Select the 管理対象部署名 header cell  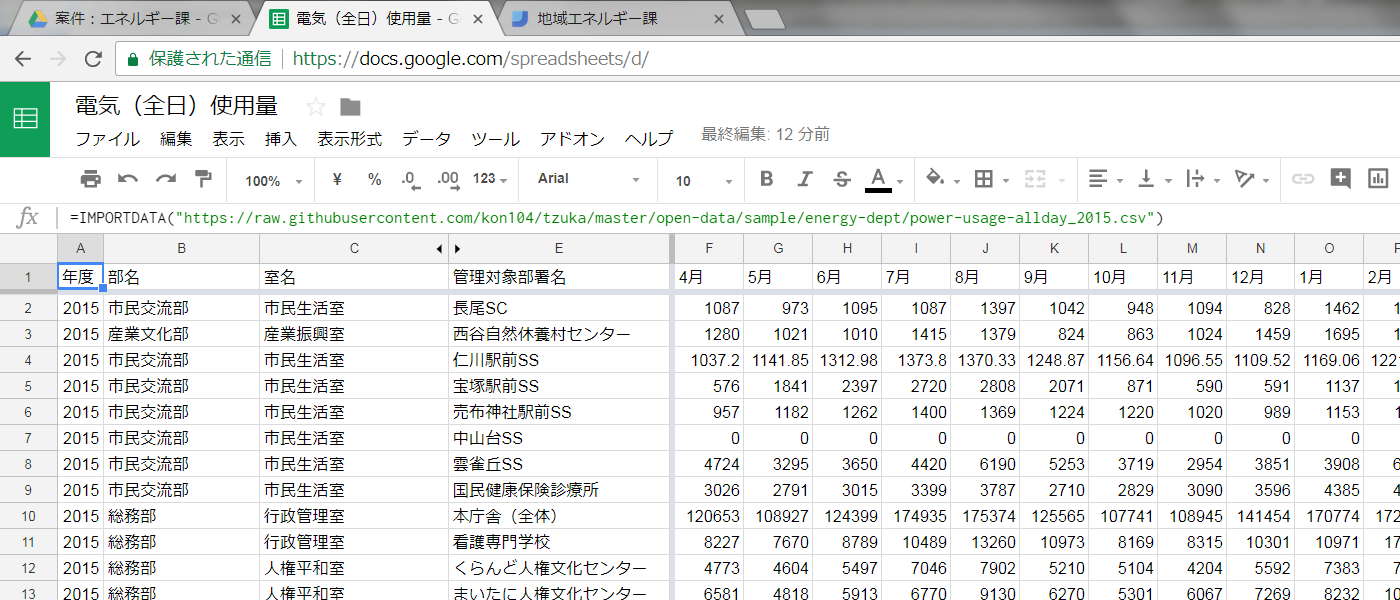click(x=559, y=277)
